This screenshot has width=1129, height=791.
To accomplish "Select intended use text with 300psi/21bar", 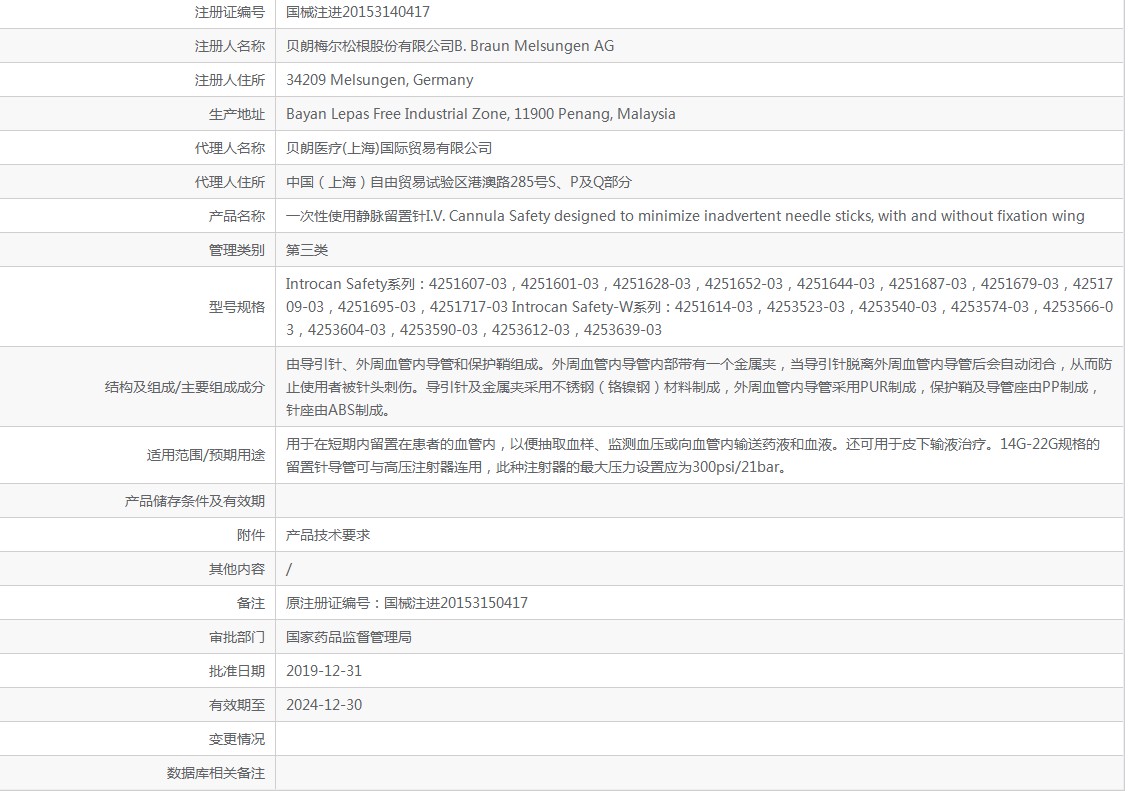I will click(693, 456).
